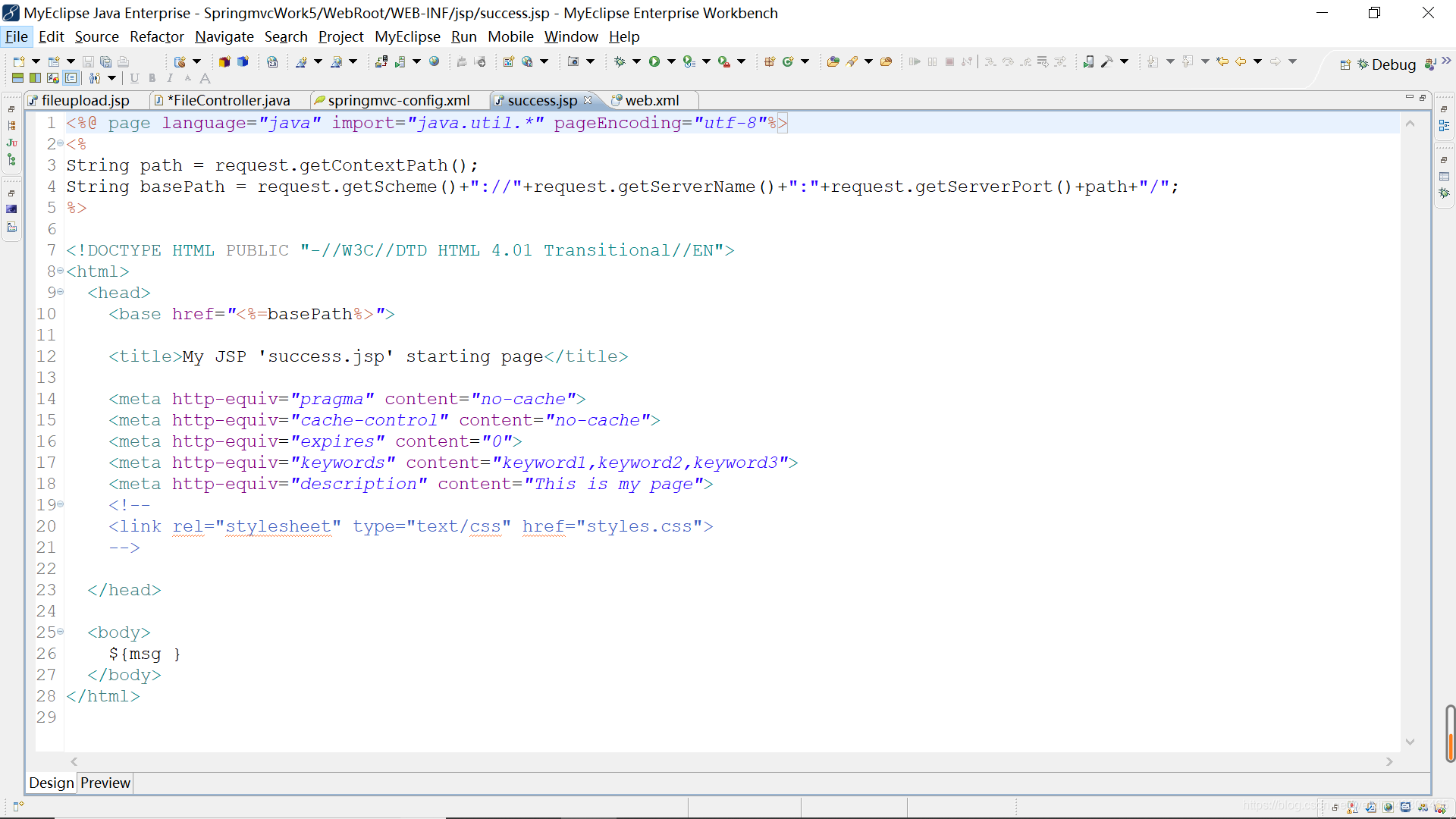Screen dimensions: 1456x819
Task: Click horizontal scrollbar right arrow
Action: point(1389,761)
